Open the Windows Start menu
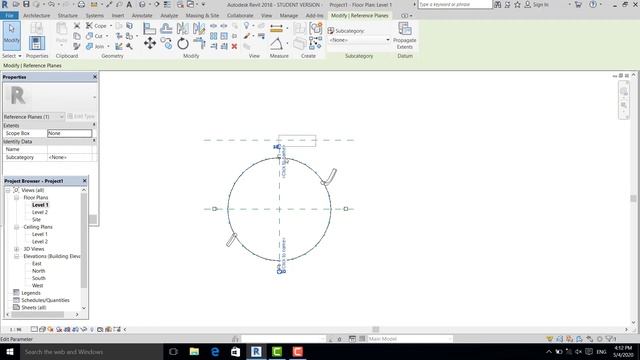 pyautogui.click(x=9, y=351)
